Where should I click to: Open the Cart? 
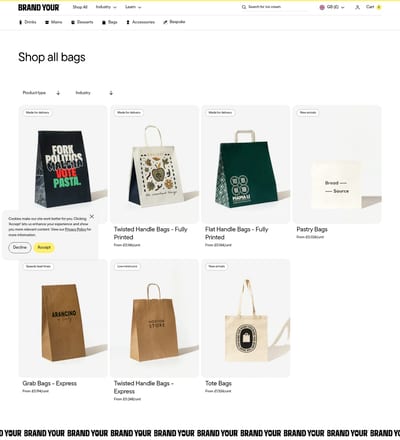[373, 7]
